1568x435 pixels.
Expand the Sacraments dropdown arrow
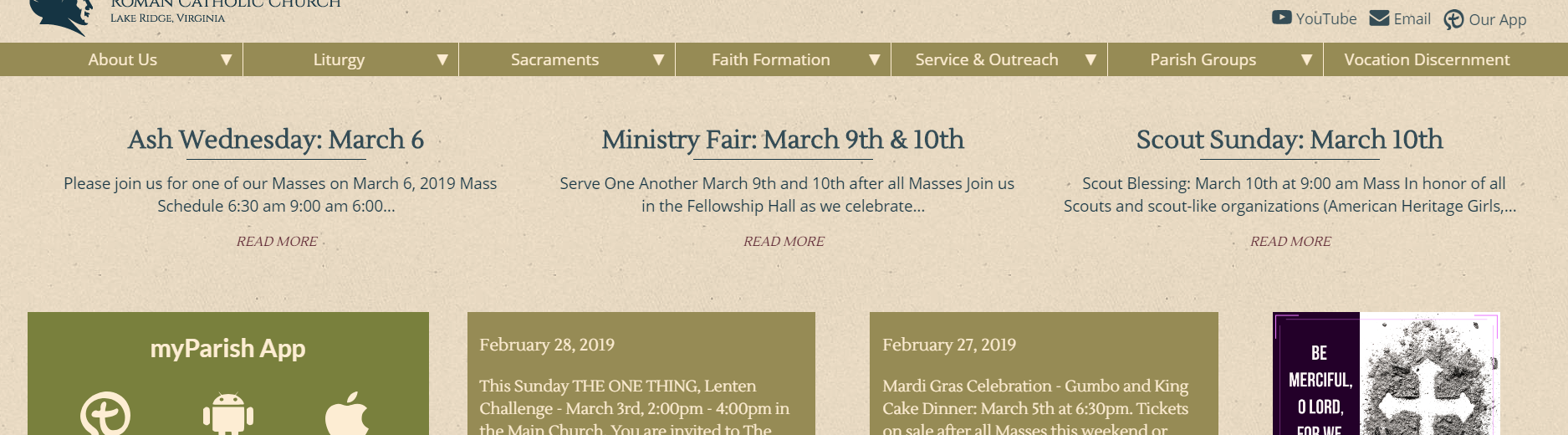(x=658, y=59)
